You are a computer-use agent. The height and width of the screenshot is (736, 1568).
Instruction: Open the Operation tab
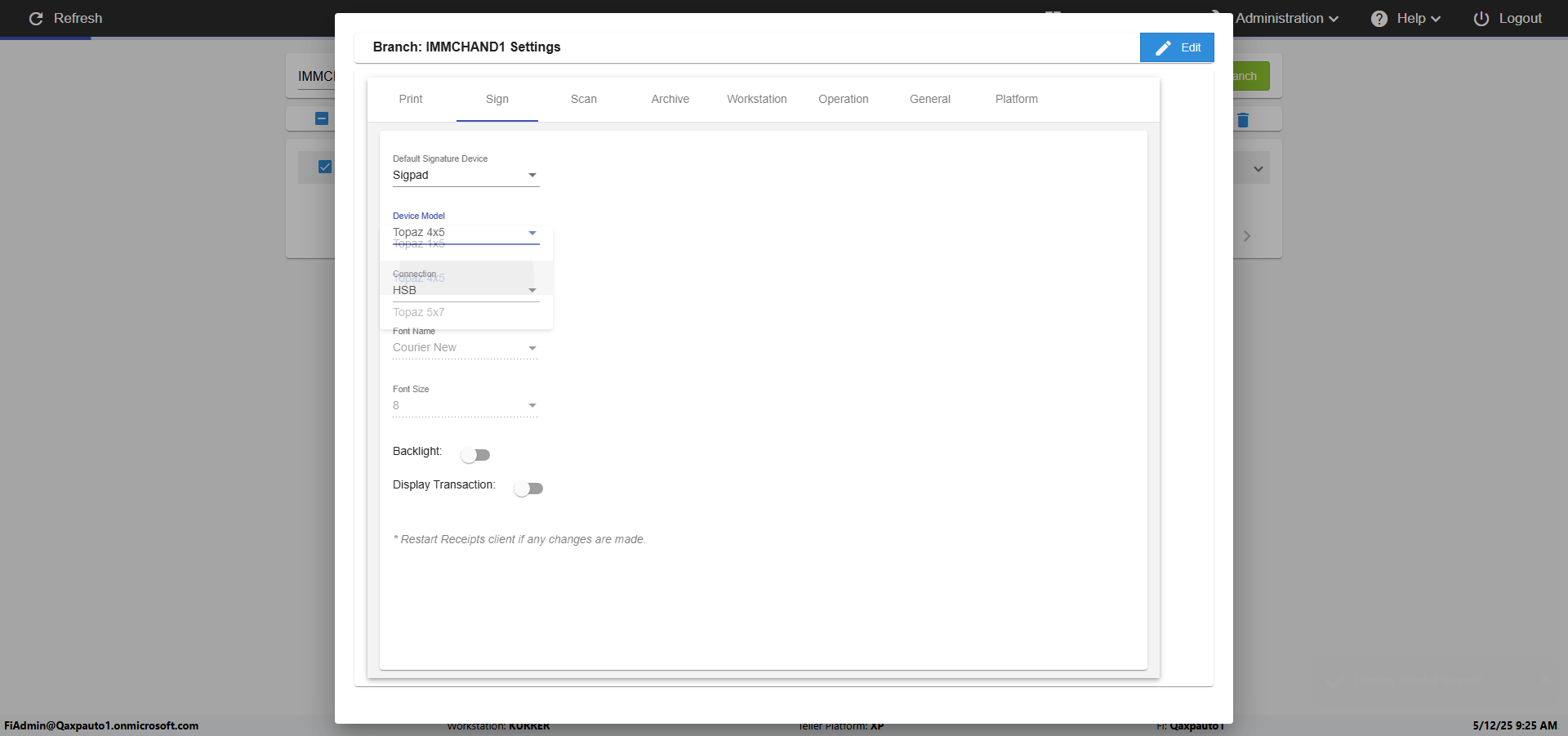844,99
